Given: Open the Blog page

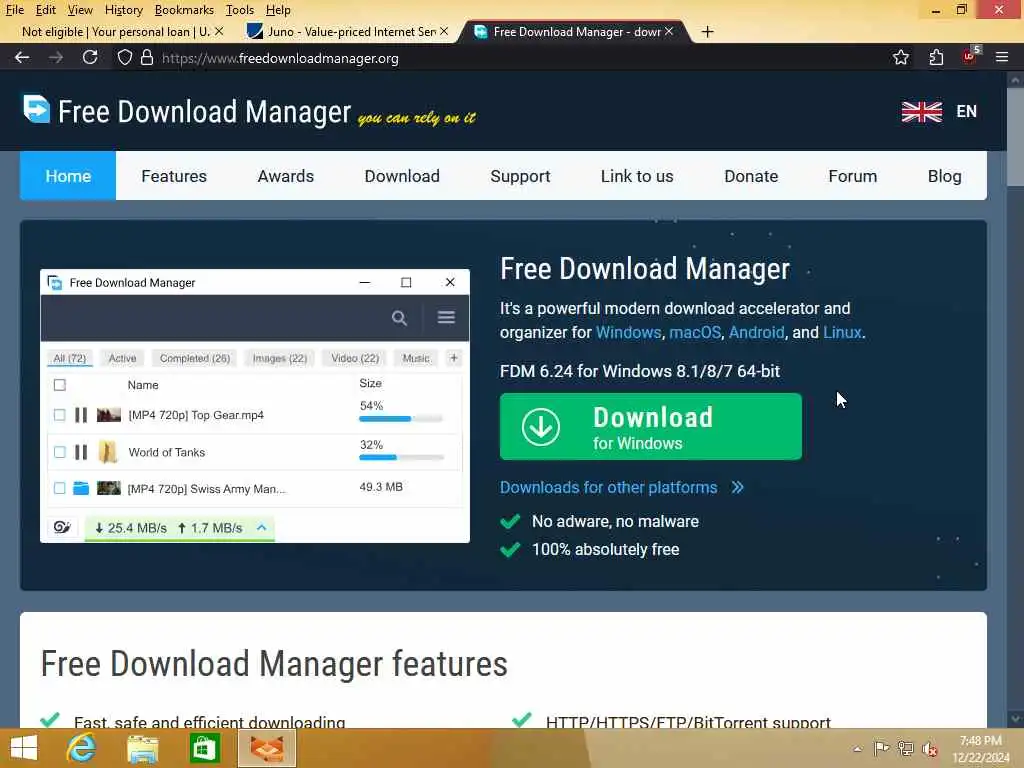Looking at the screenshot, I should pos(944,176).
